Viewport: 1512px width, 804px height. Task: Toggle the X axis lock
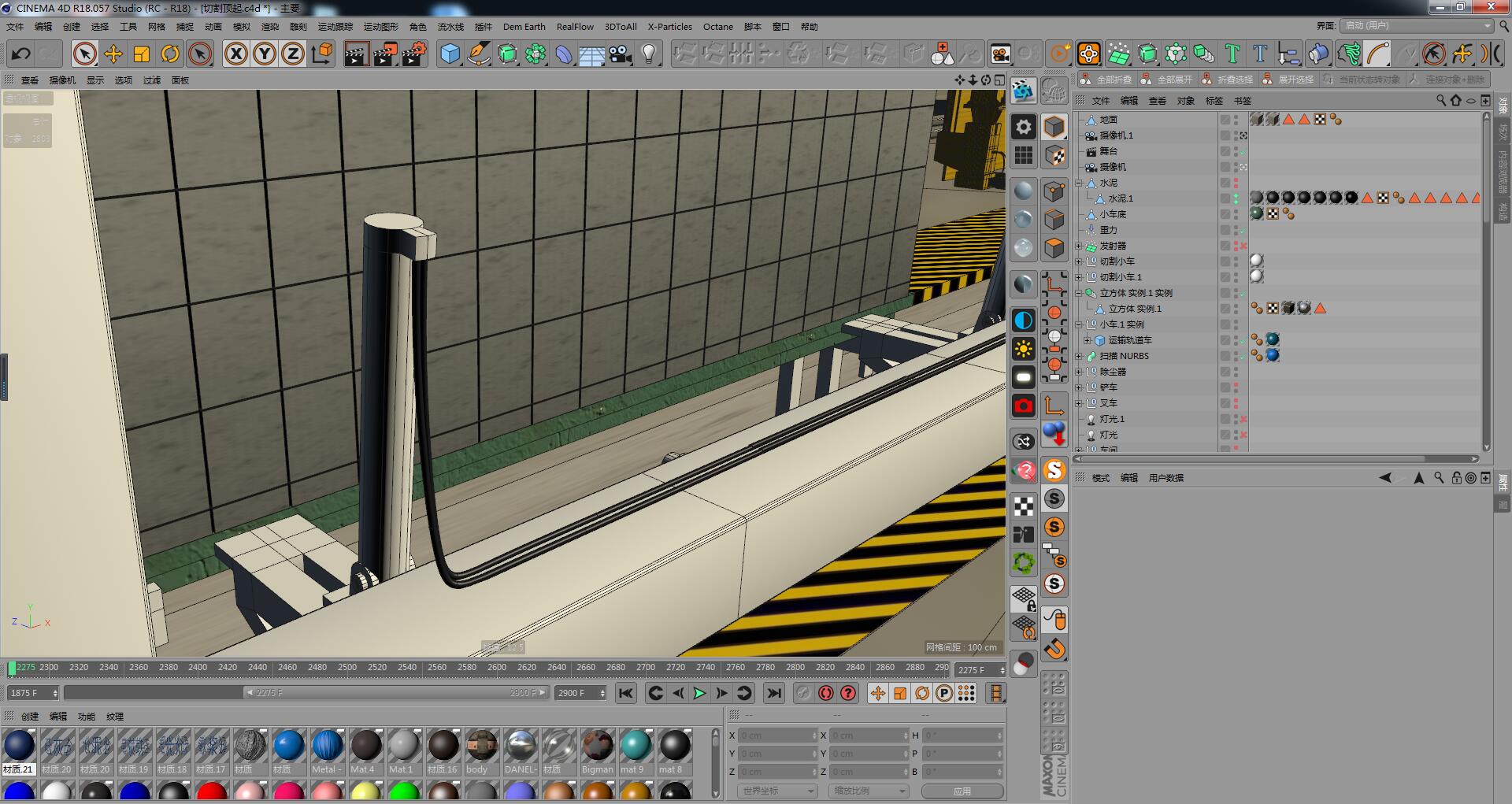(236, 54)
